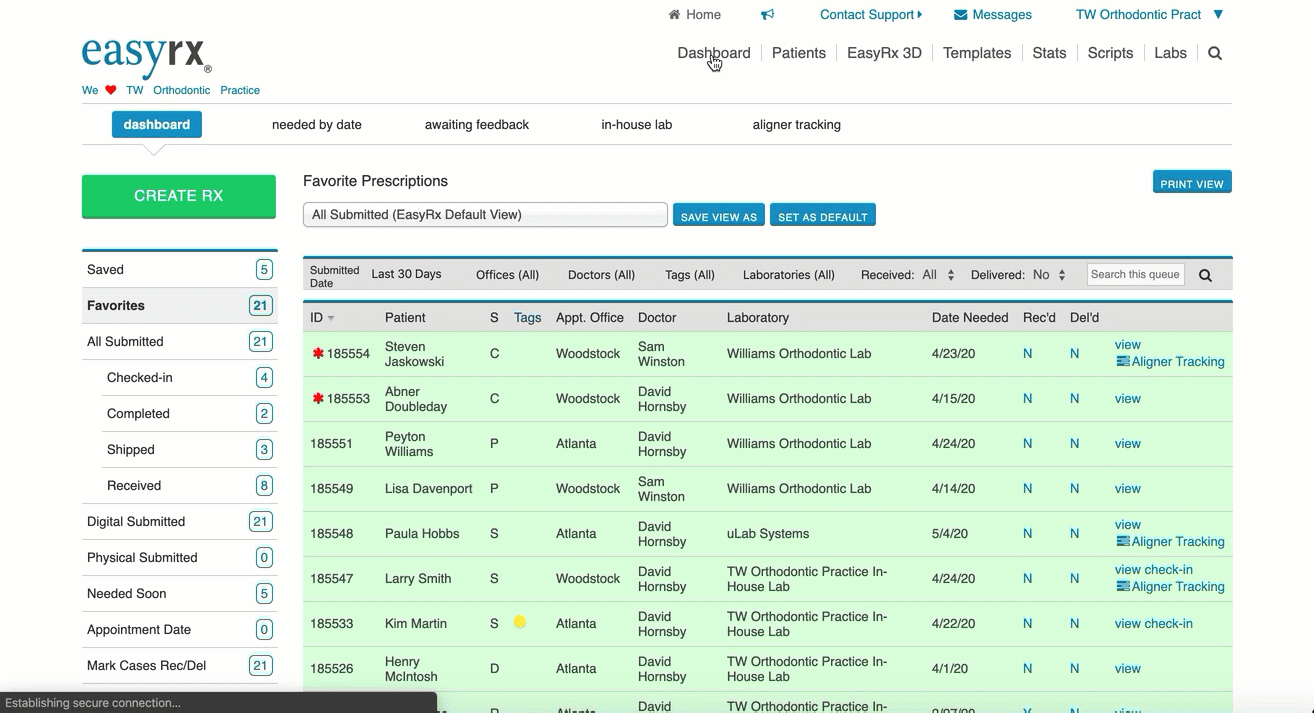The image size is (1314, 713).
Task: Sort by ID column header
Action: coord(322,318)
